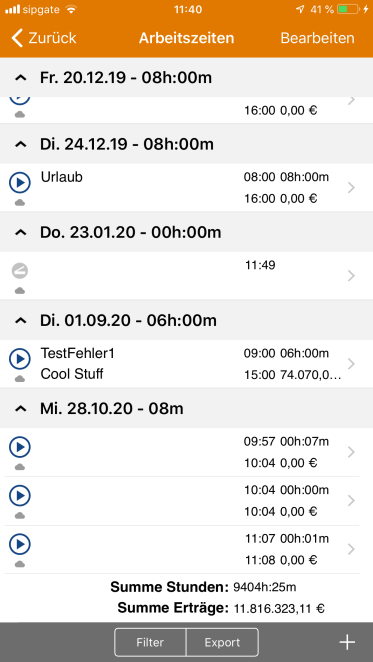This screenshot has width=373, height=662.
Task: Collapse the Di. 01.09.20 section
Action: point(21,320)
